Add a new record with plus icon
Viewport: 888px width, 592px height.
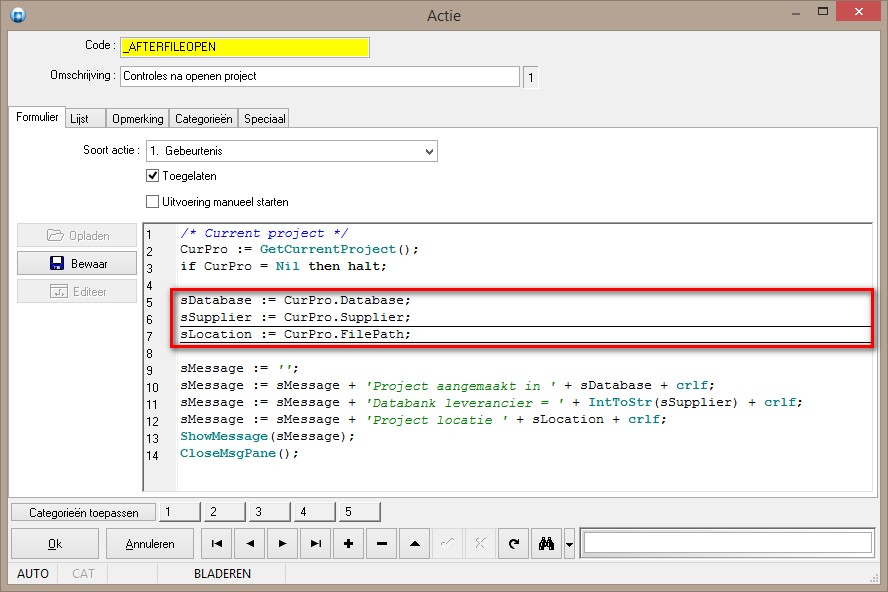click(348, 544)
